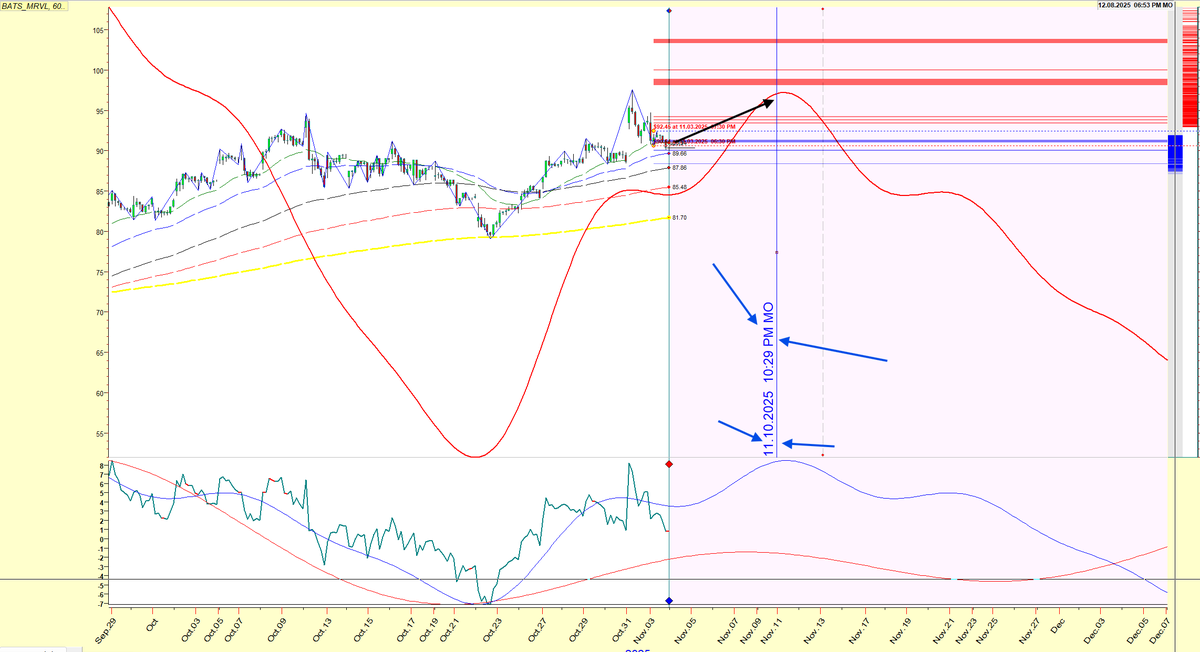Click the 87.86 moving average value
Screen dimensions: 1200x652
[x=679, y=168]
